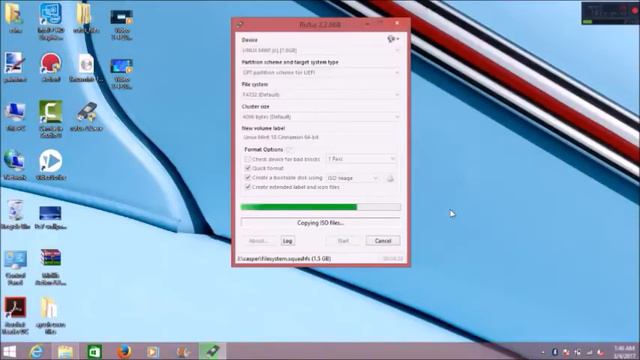This screenshot has width=640, height=360.
Task: Click the green copy progress bar
Action: (x=320, y=207)
